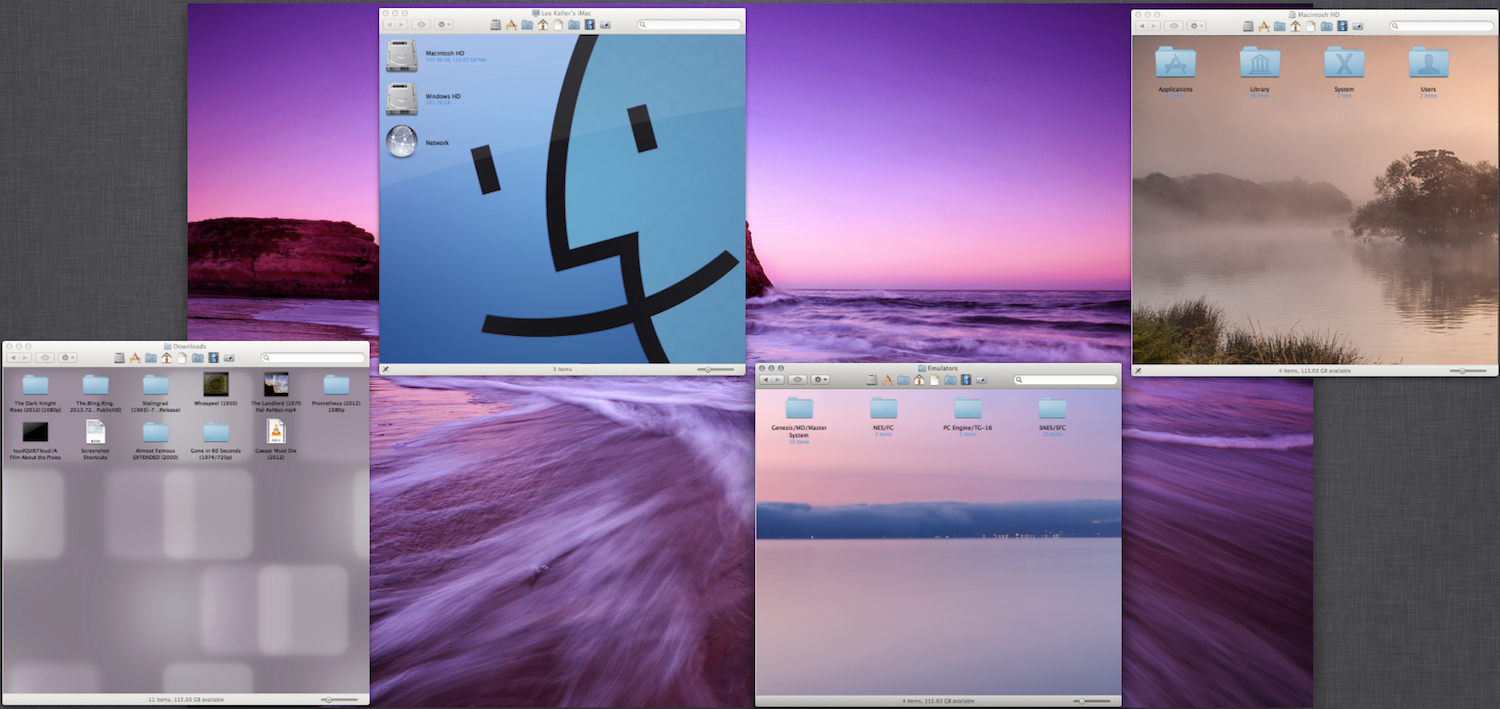The image size is (1500, 709).
Task: Open the Network globe icon
Action: (x=402, y=142)
